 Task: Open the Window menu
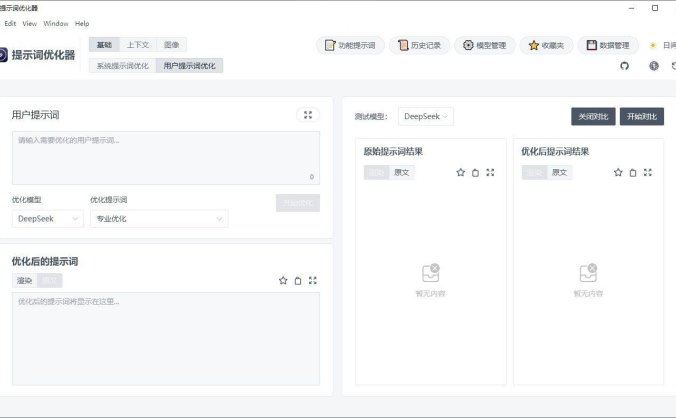coord(56,24)
